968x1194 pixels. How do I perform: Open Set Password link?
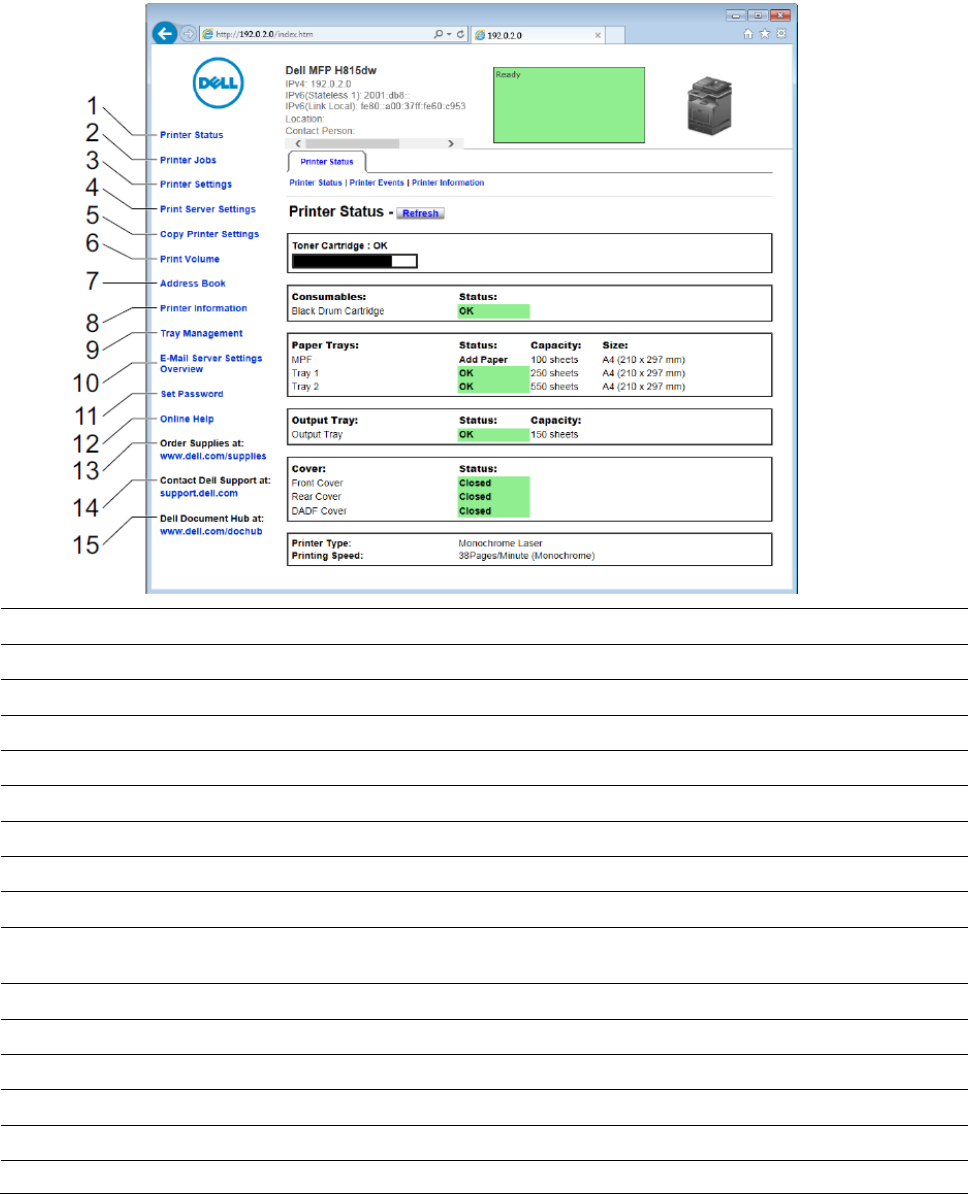192,394
